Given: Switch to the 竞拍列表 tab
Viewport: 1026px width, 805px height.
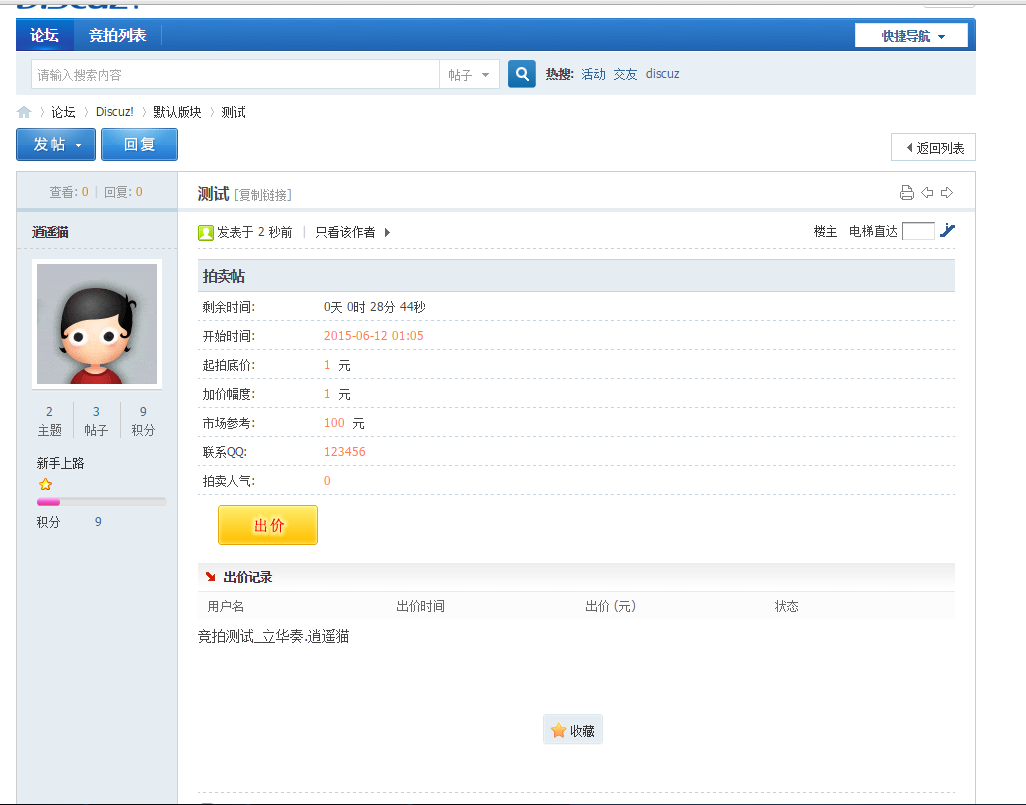Looking at the screenshot, I should point(117,35).
